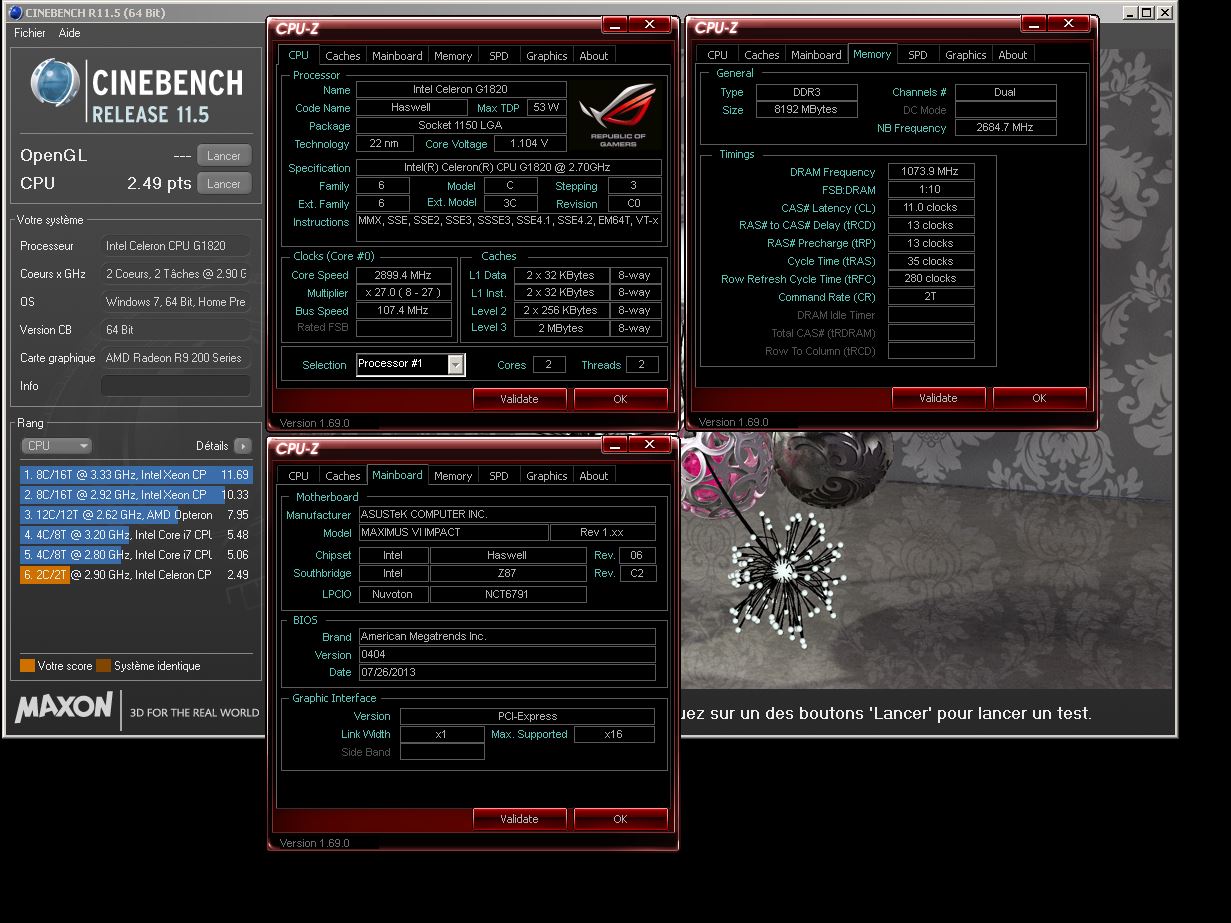1231x923 pixels.
Task: Open the Aide menu in Cinebench
Action: coord(69,33)
